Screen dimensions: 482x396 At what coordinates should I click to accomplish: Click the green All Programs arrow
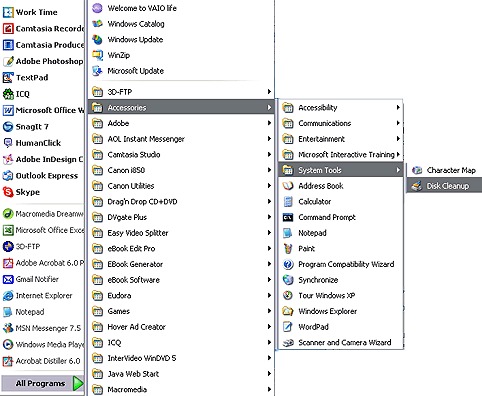coord(78,383)
